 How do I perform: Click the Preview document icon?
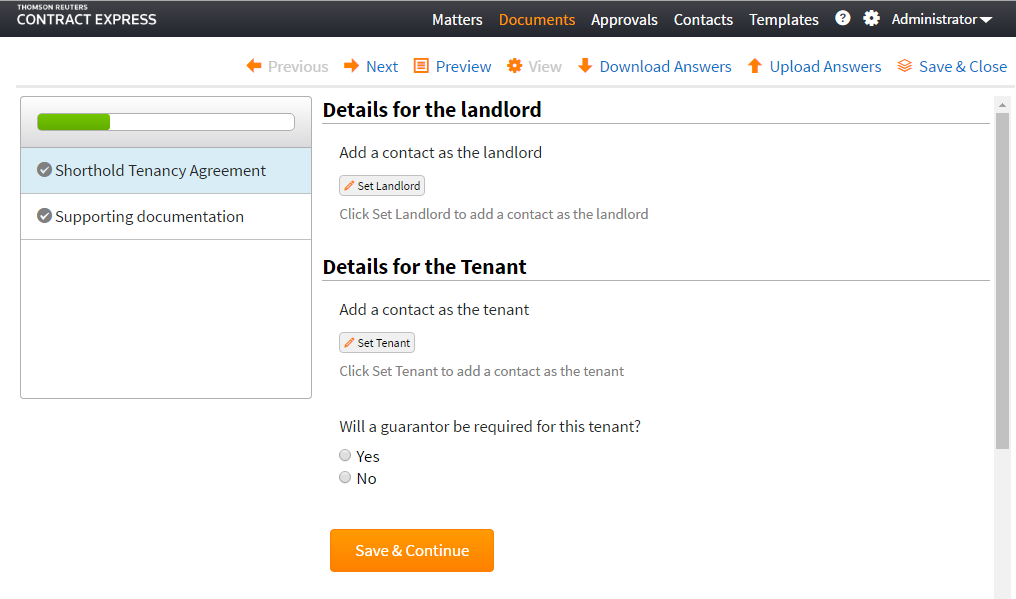pyautogui.click(x=421, y=66)
